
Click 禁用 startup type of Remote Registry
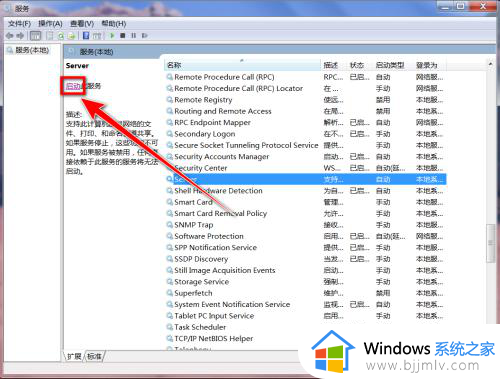pos(383,100)
